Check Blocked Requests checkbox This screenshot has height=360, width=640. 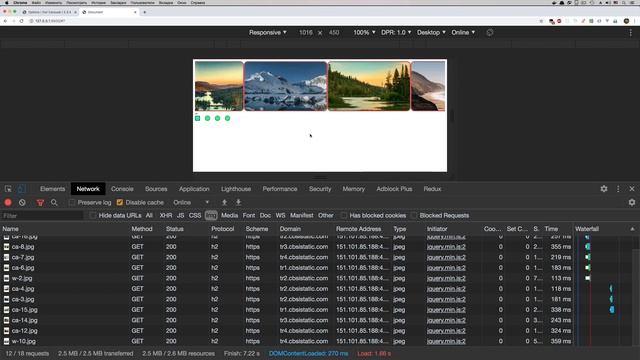(x=414, y=216)
